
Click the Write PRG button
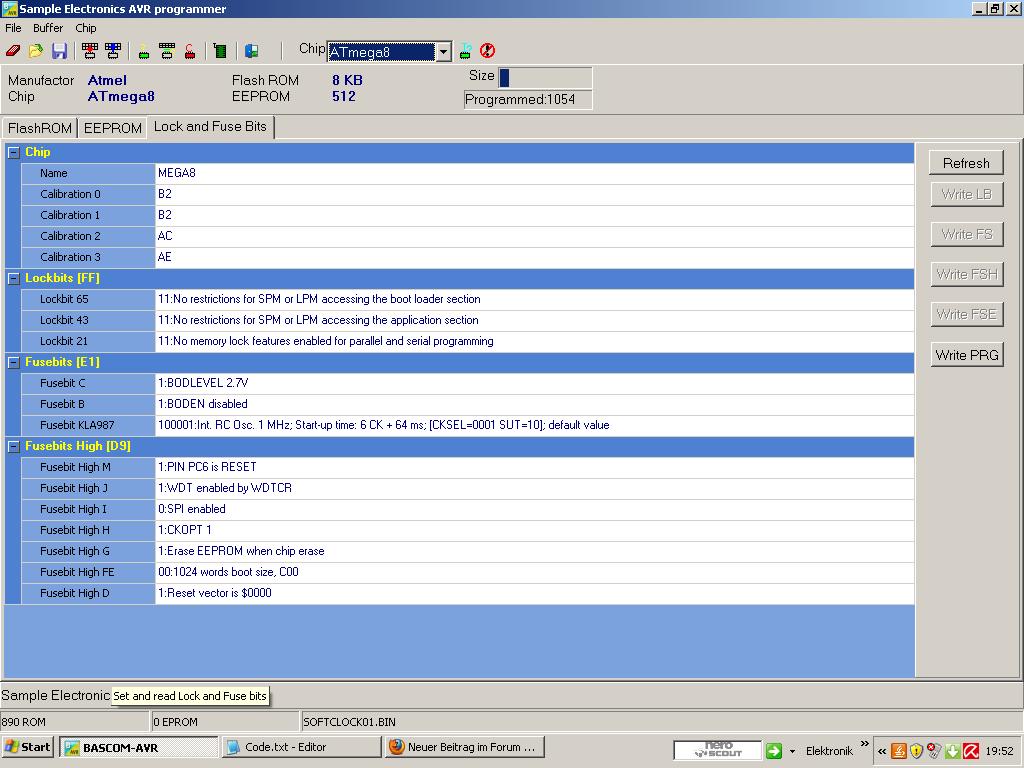click(x=966, y=354)
